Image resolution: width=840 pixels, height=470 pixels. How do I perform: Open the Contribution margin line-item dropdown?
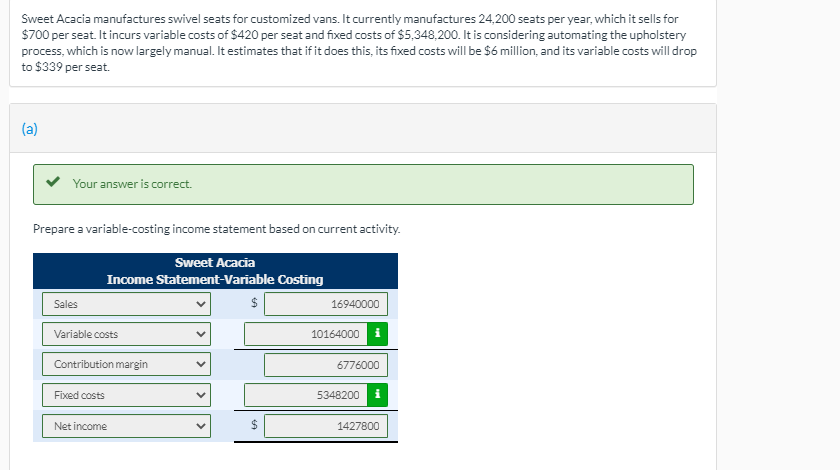click(126, 364)
